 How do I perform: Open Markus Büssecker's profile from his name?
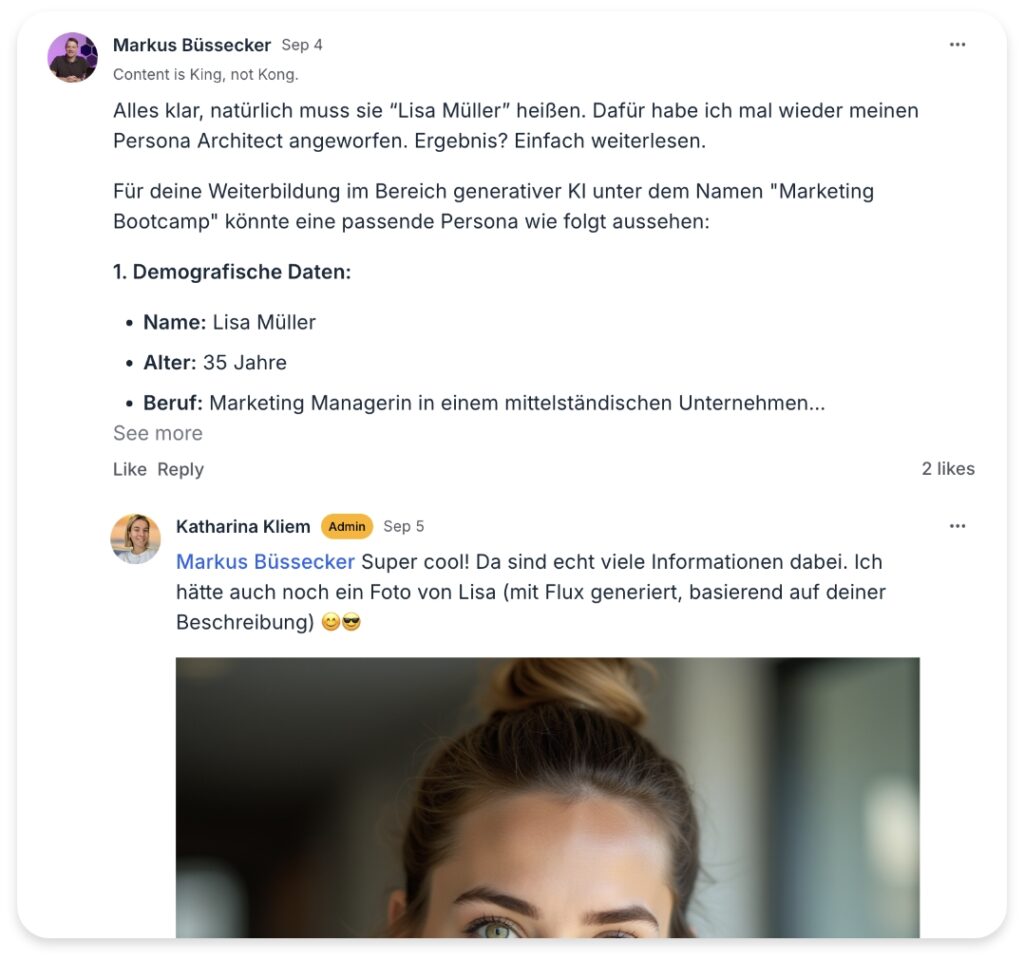191,45
